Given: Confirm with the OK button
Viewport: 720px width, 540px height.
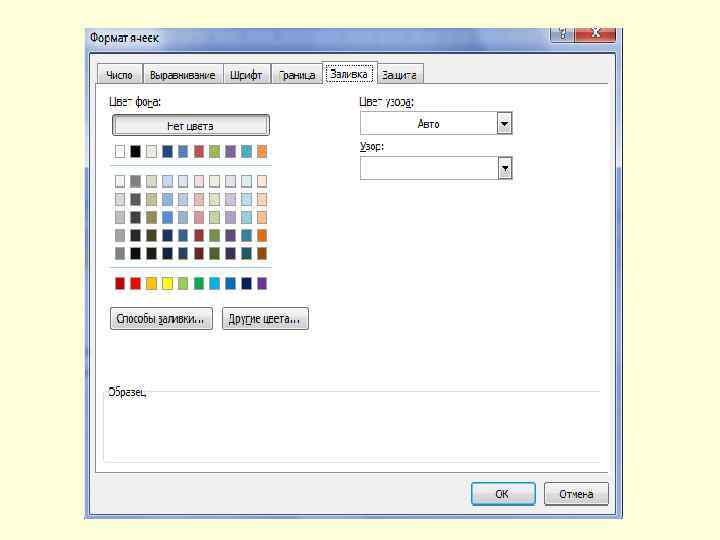Looking at the screenshot, I should coord(503,494).
